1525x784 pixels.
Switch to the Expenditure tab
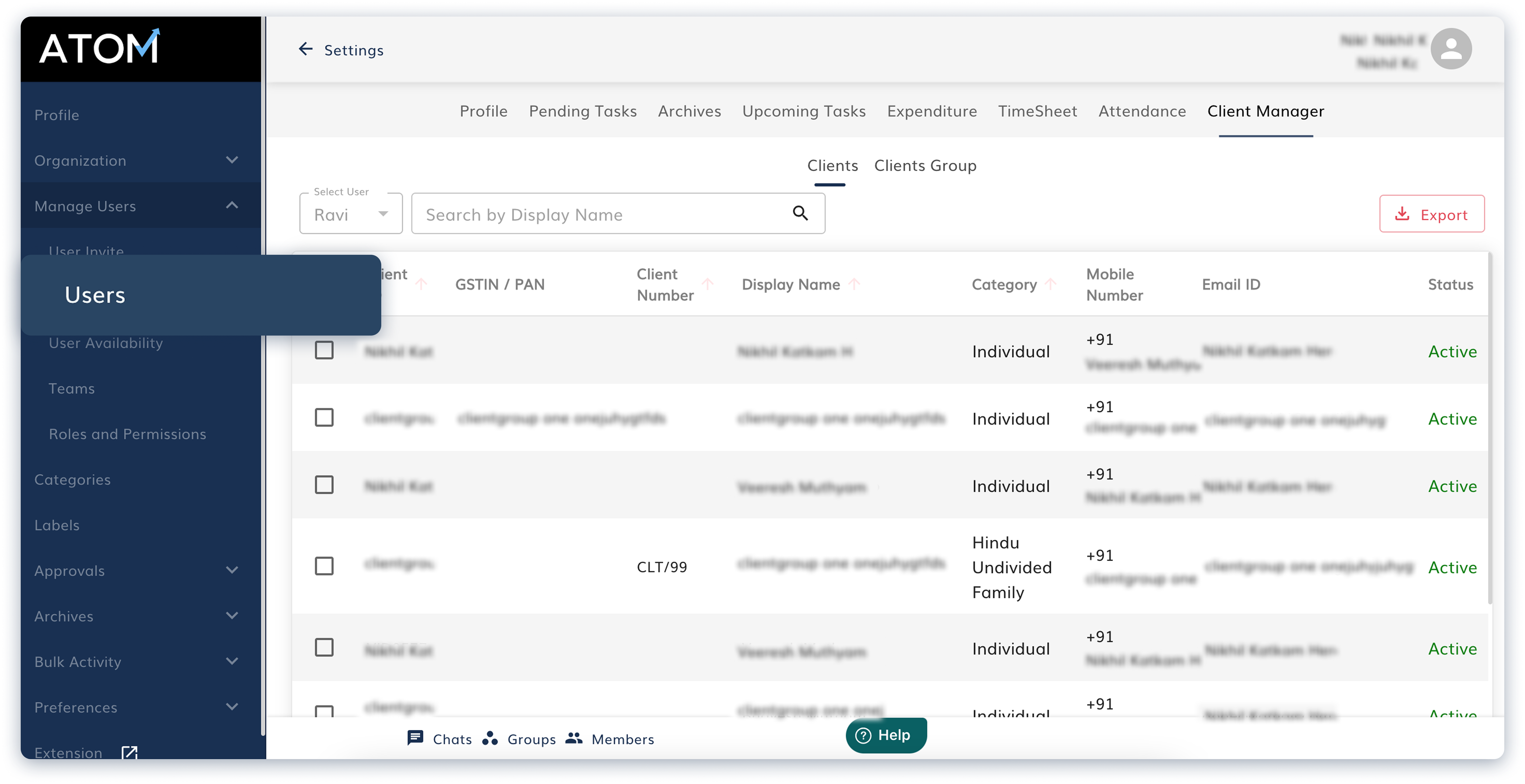click(932, 111)
